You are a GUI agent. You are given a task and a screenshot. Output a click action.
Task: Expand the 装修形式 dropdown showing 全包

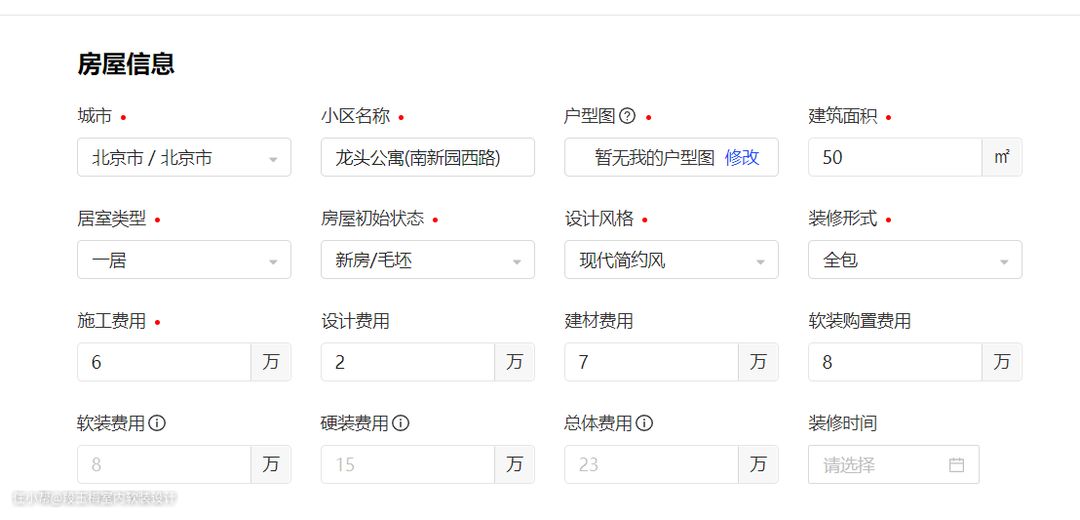[x=915, y=260]
